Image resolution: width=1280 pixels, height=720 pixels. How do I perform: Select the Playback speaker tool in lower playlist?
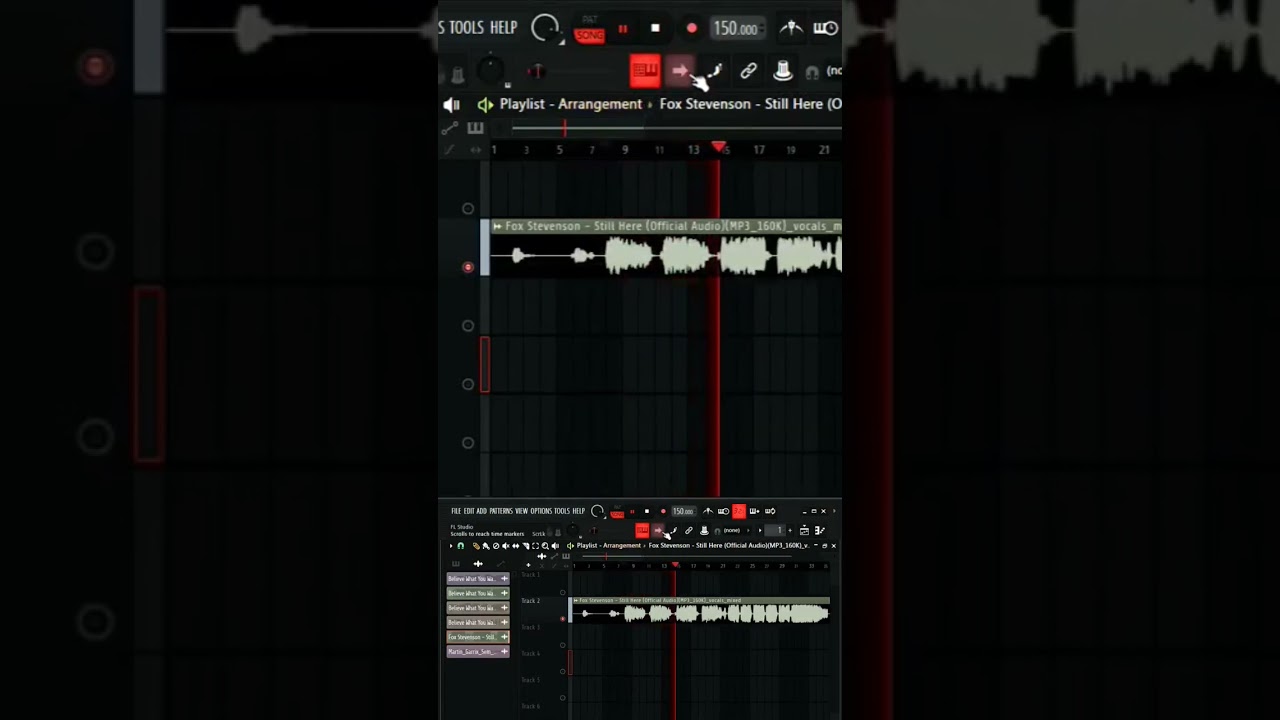(x=555, y=546)
